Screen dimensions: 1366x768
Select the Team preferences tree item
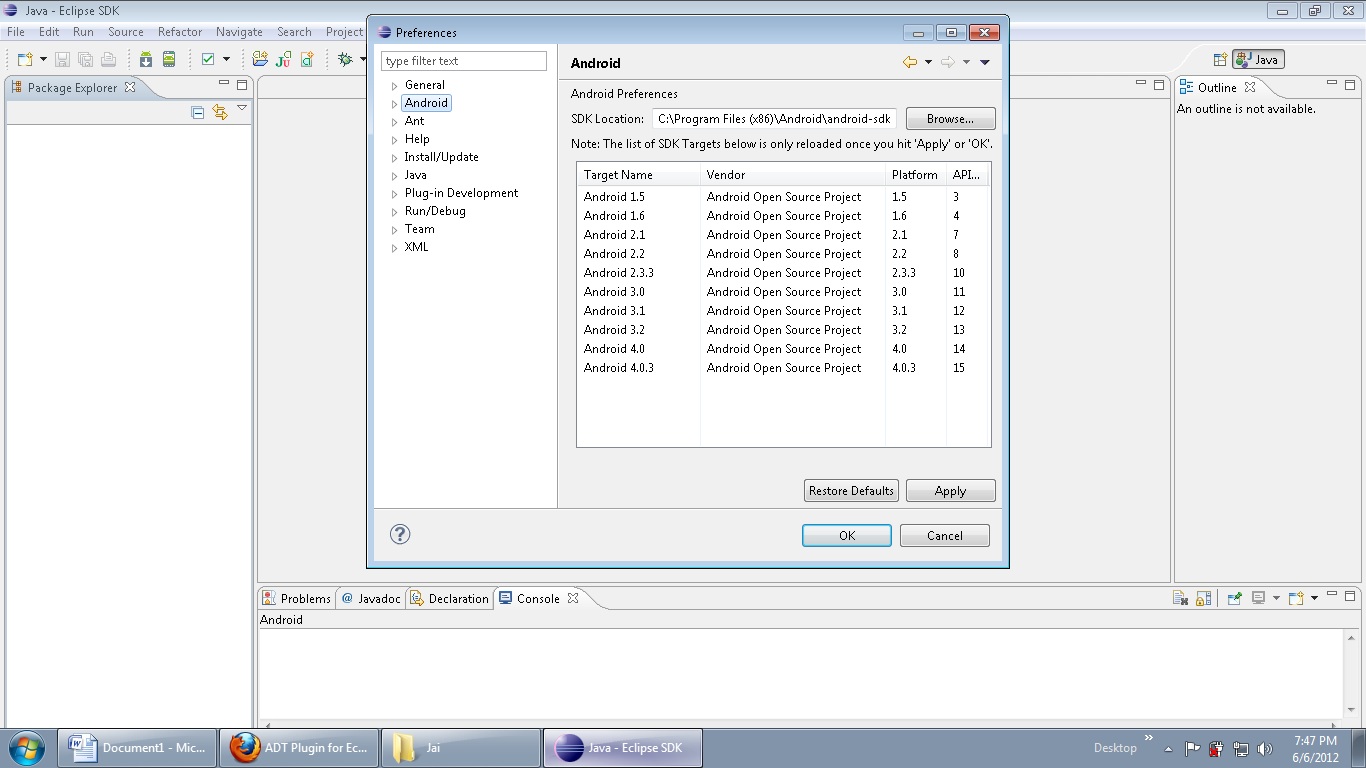pos(419,229)
